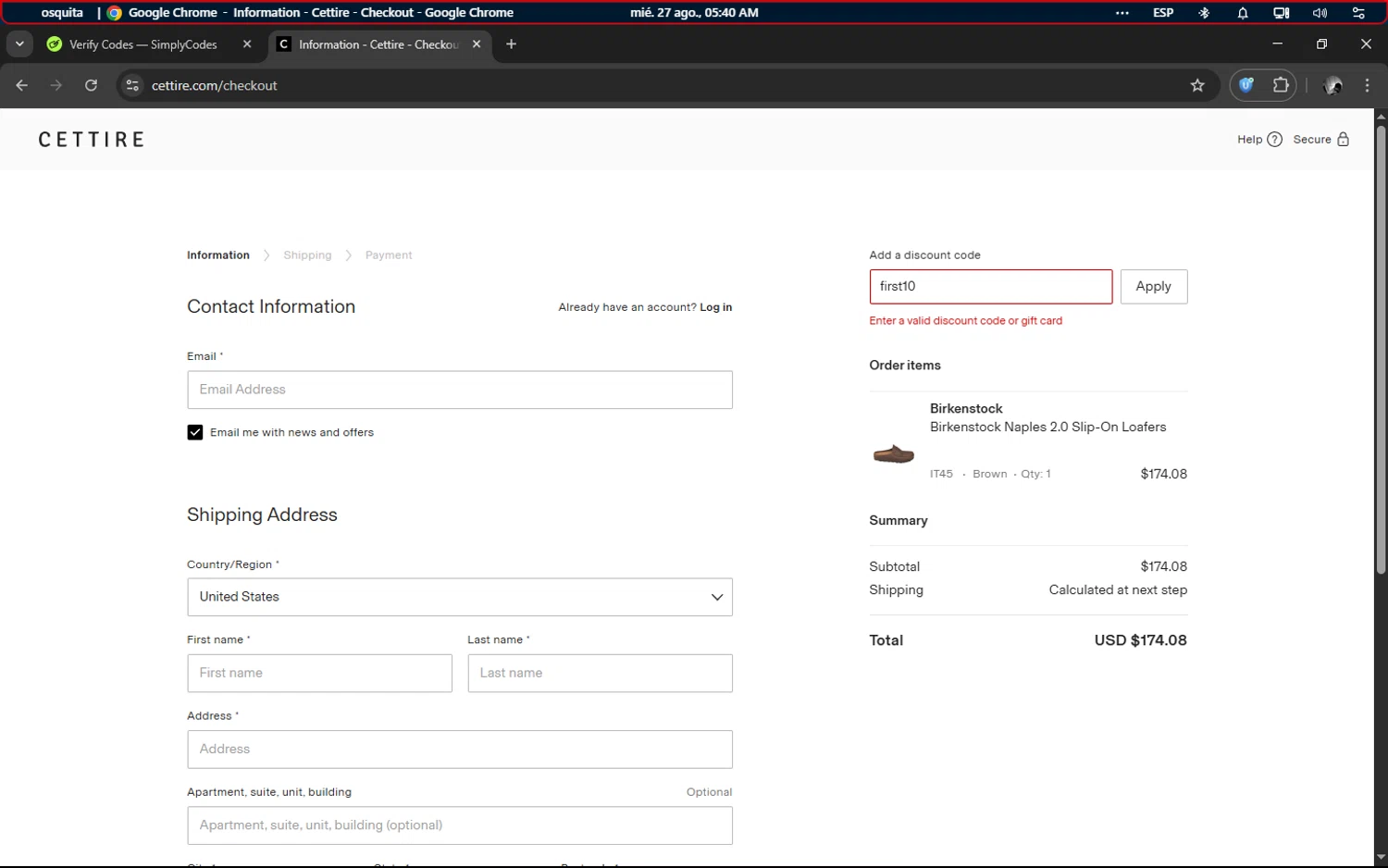Open site information icon in address bar

(132, 85)
